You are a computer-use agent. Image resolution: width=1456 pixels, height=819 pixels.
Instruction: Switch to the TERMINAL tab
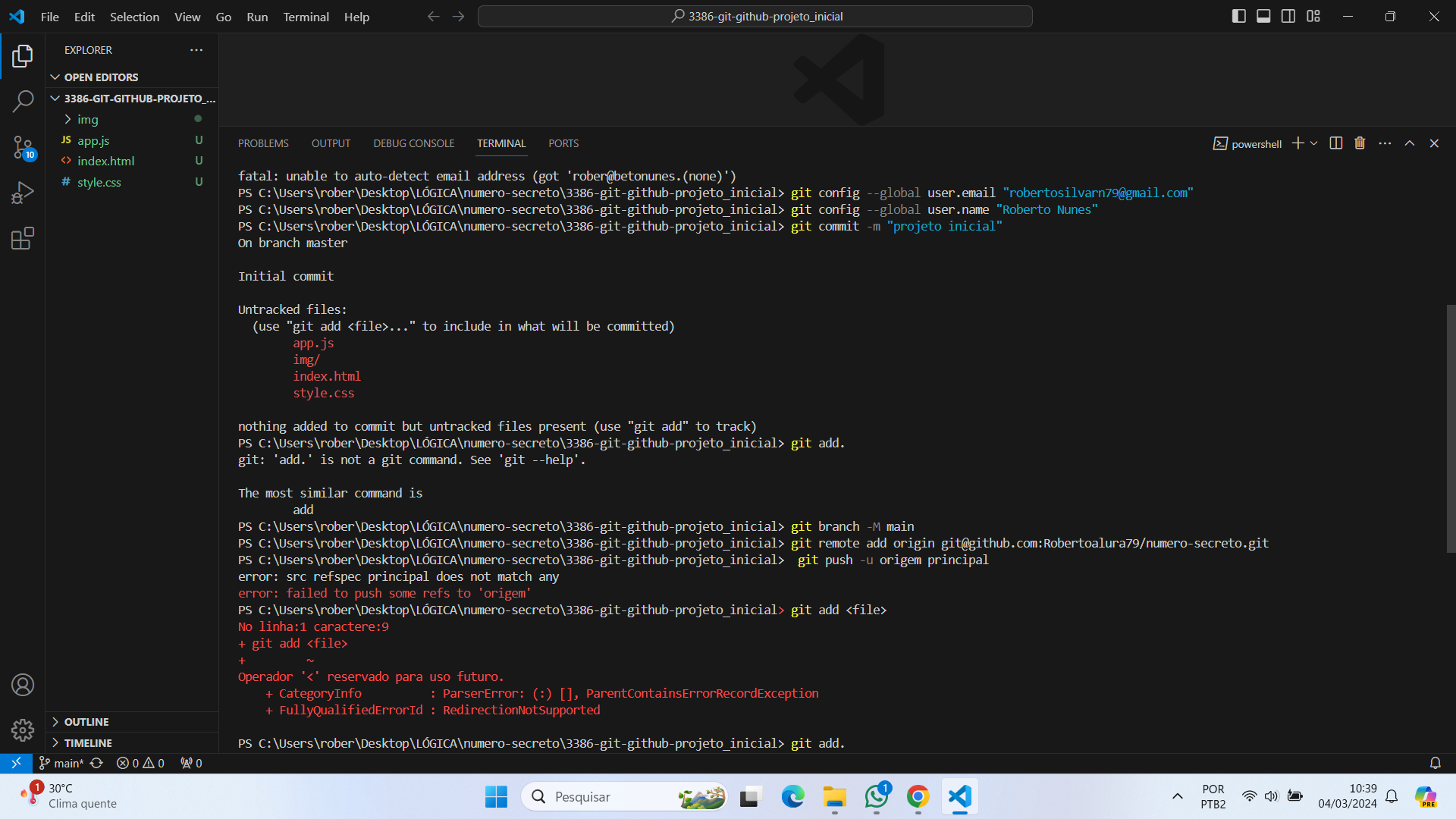pyautogui.click(x=501, y=143)
